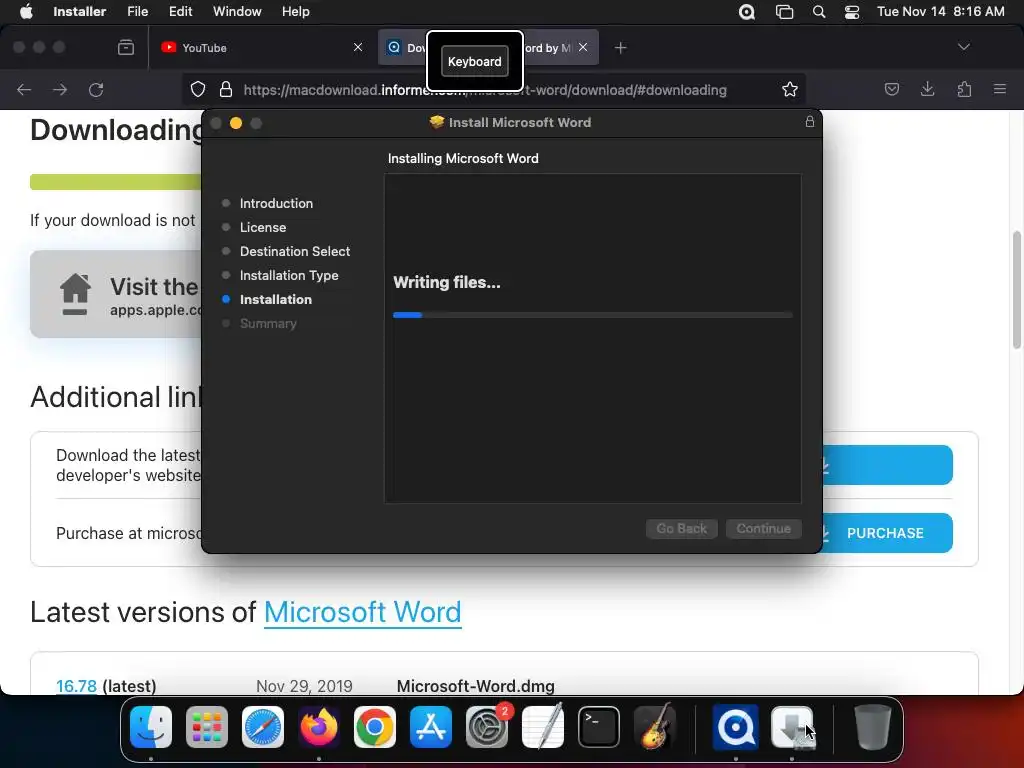Click the Installer icon in the Dock

792,727
